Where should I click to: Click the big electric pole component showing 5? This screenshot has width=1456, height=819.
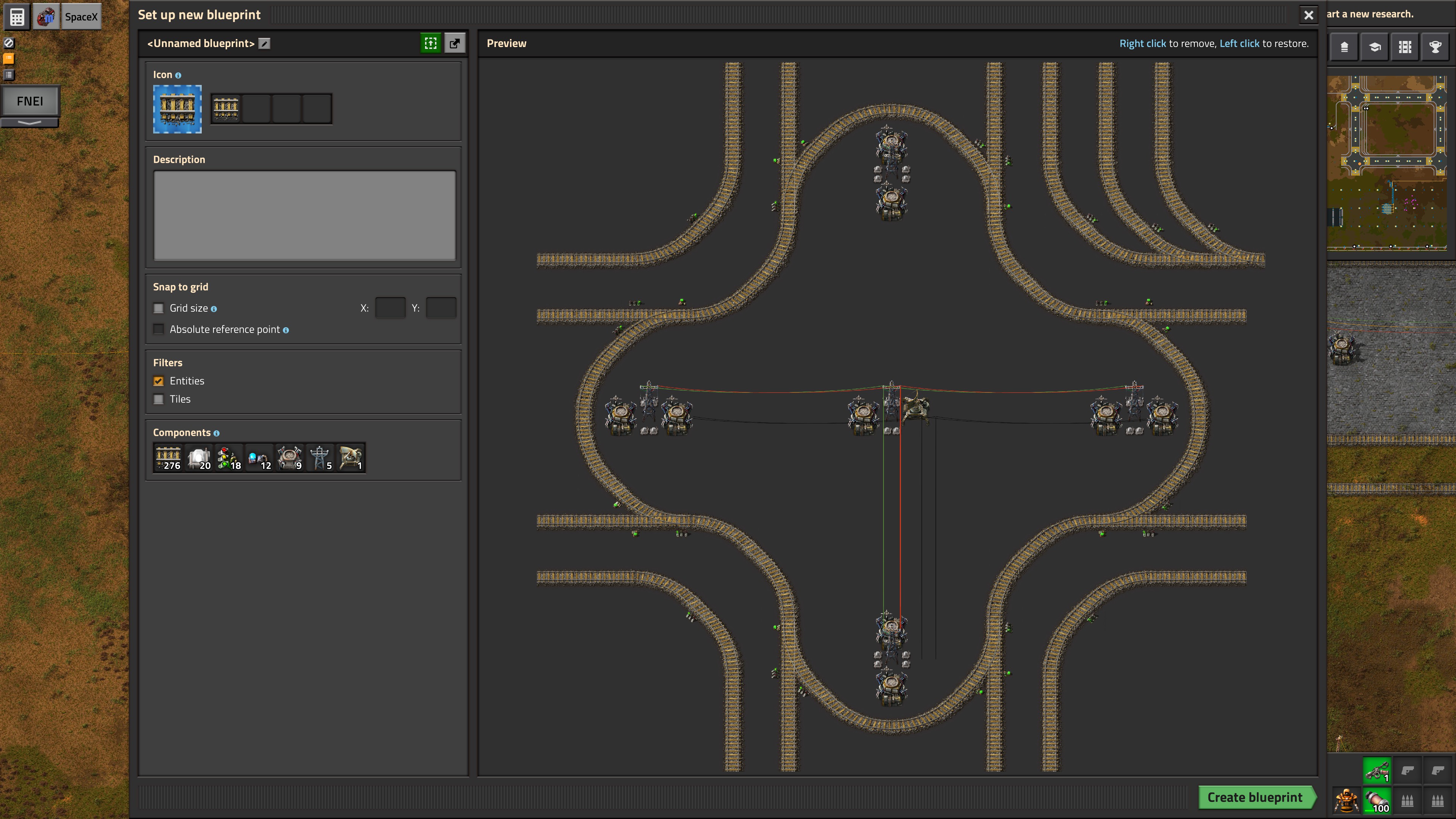320,458
